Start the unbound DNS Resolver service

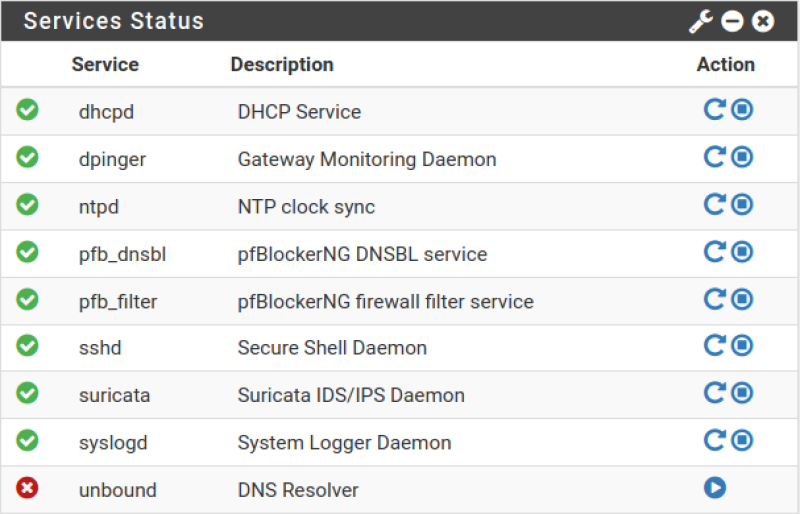click(x=715, y=487)
